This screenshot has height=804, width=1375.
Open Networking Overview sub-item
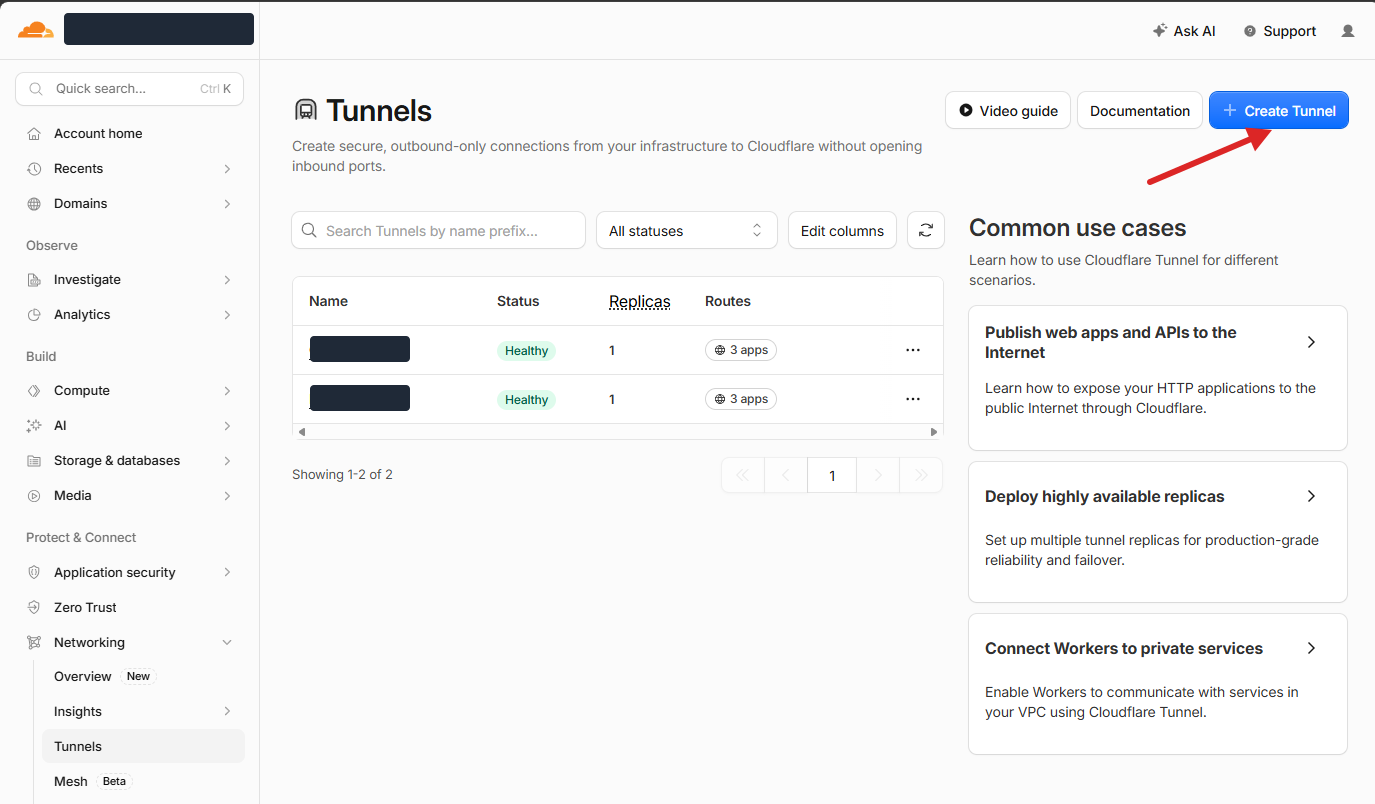point(83,677)
